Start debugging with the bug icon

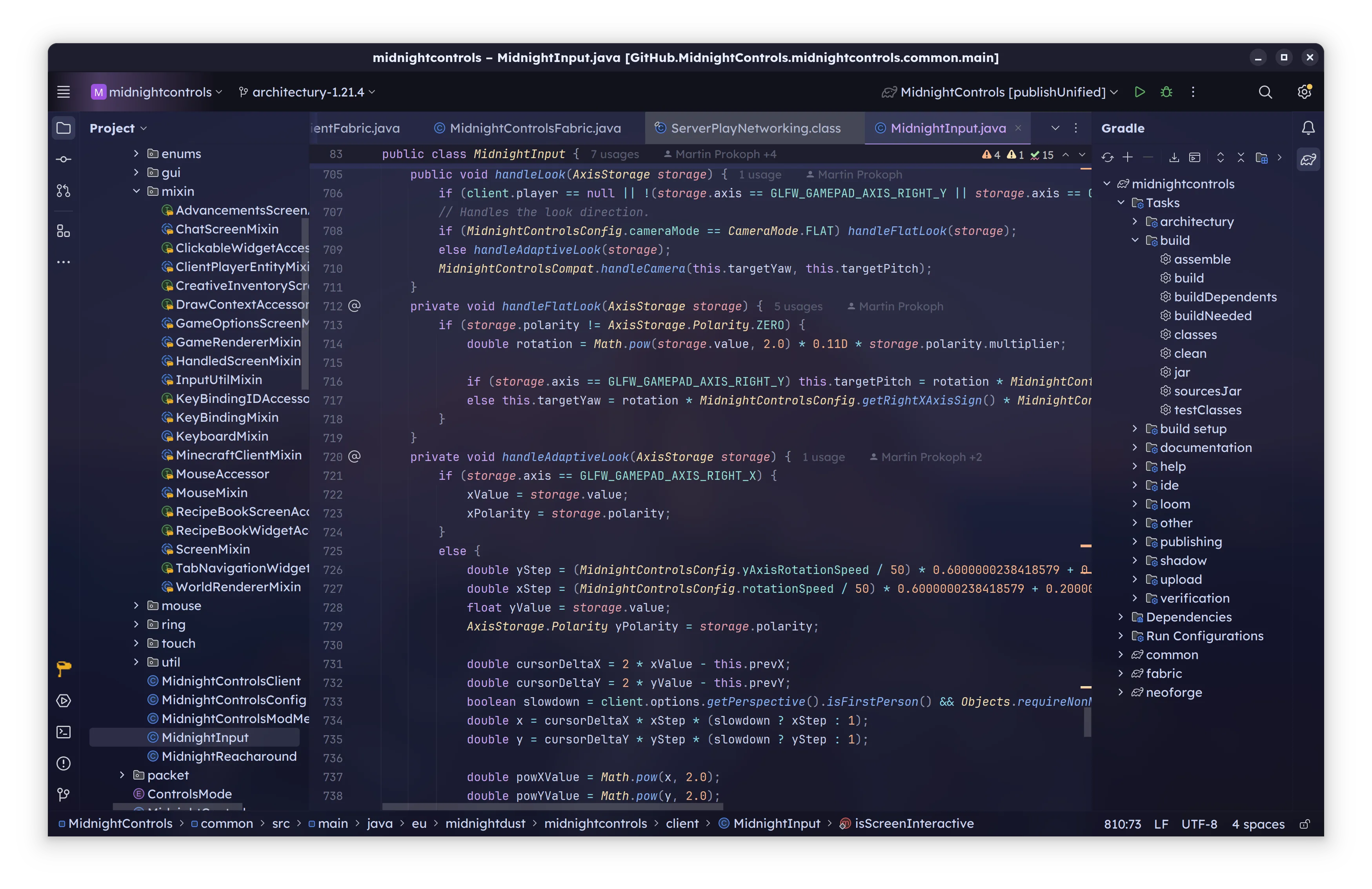click(1166, 92)
